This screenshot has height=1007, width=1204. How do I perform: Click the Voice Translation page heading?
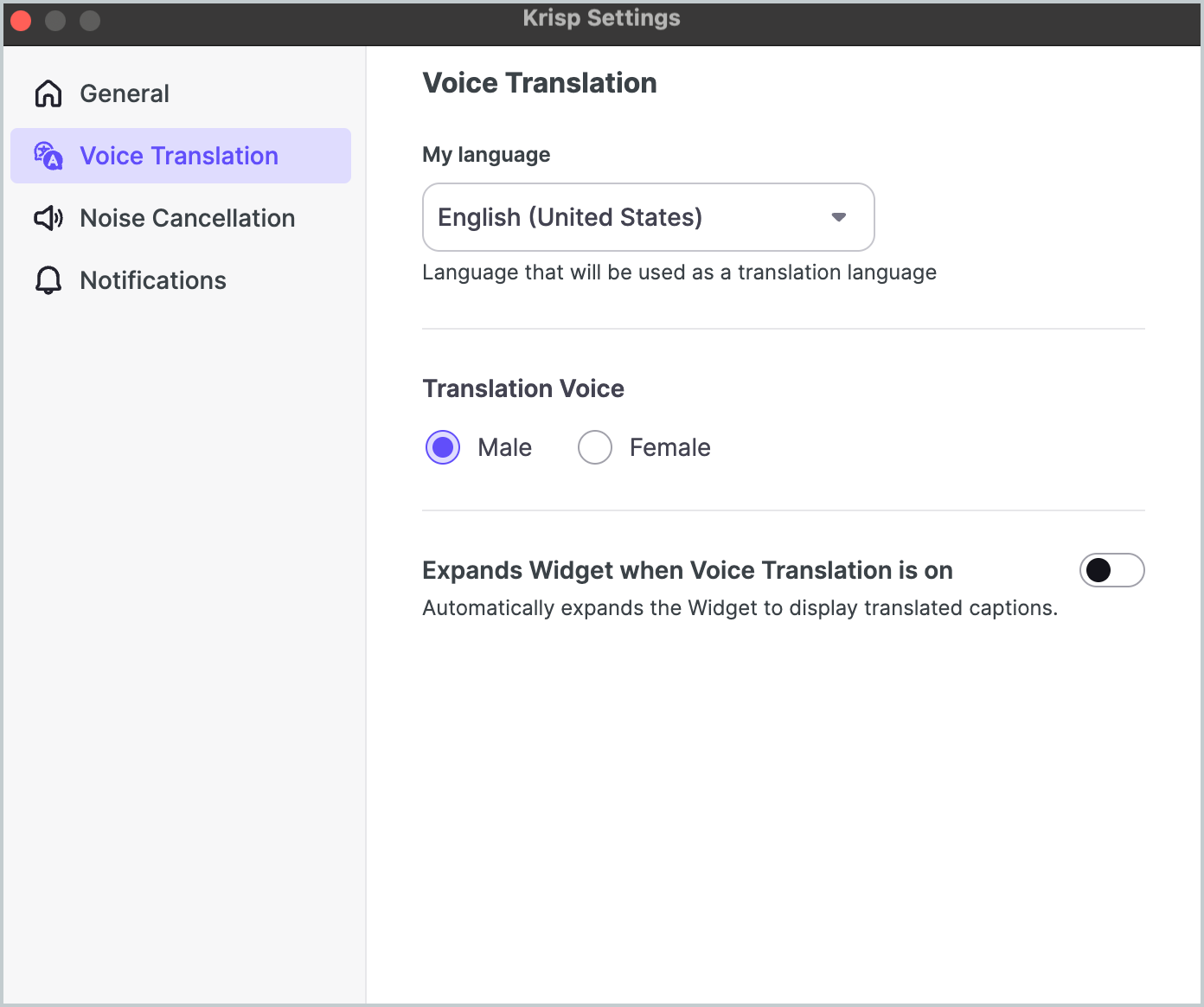pos(539,83)
